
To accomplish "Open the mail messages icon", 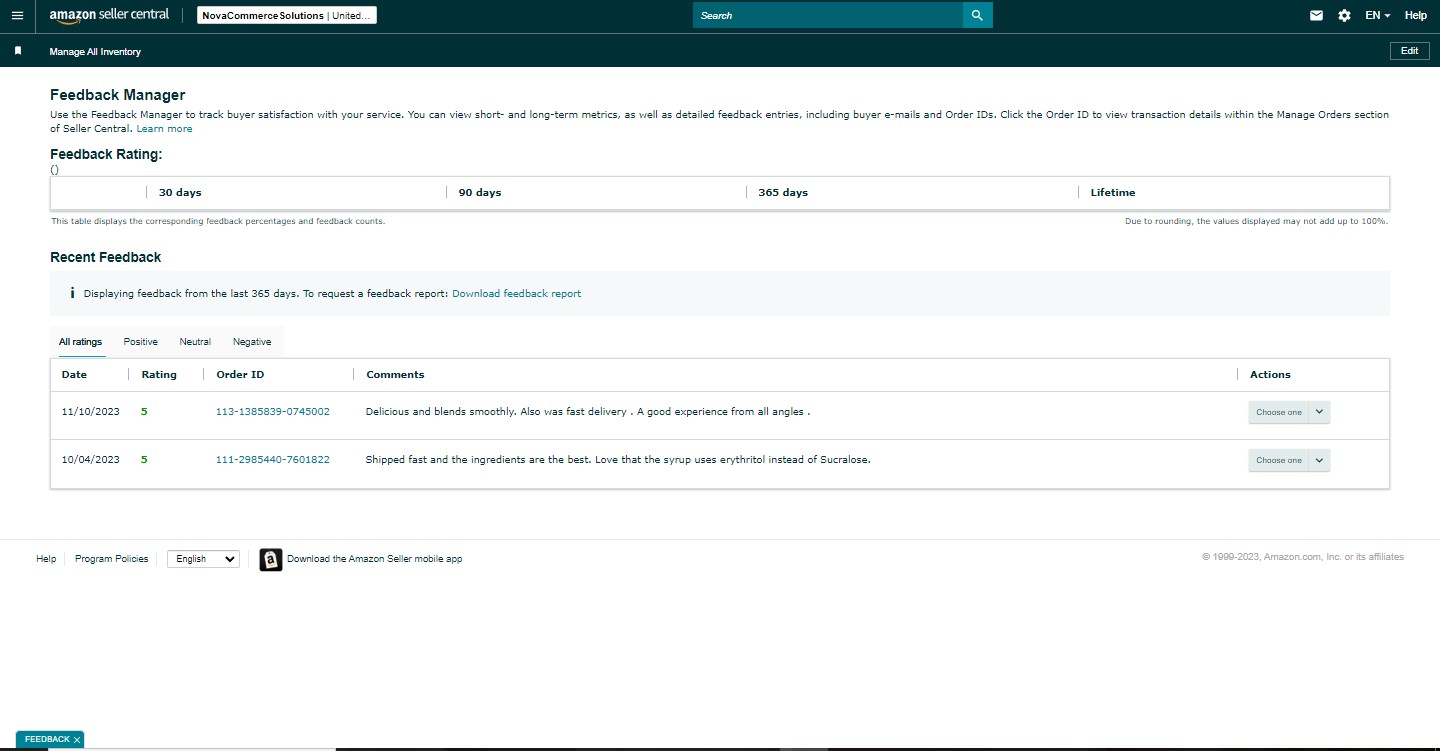I will 1316,15.
